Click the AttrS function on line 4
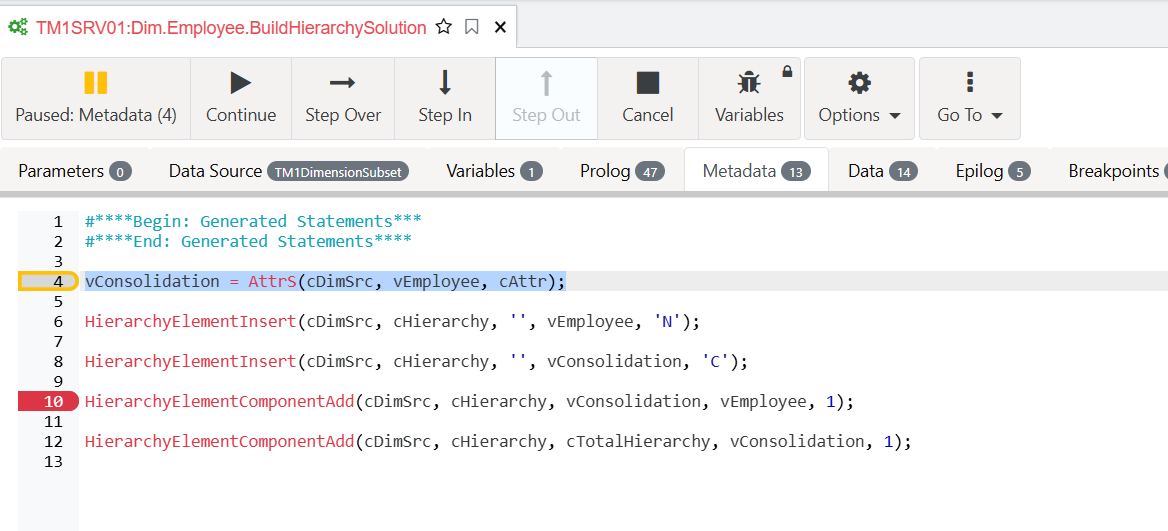 point(272,282)
